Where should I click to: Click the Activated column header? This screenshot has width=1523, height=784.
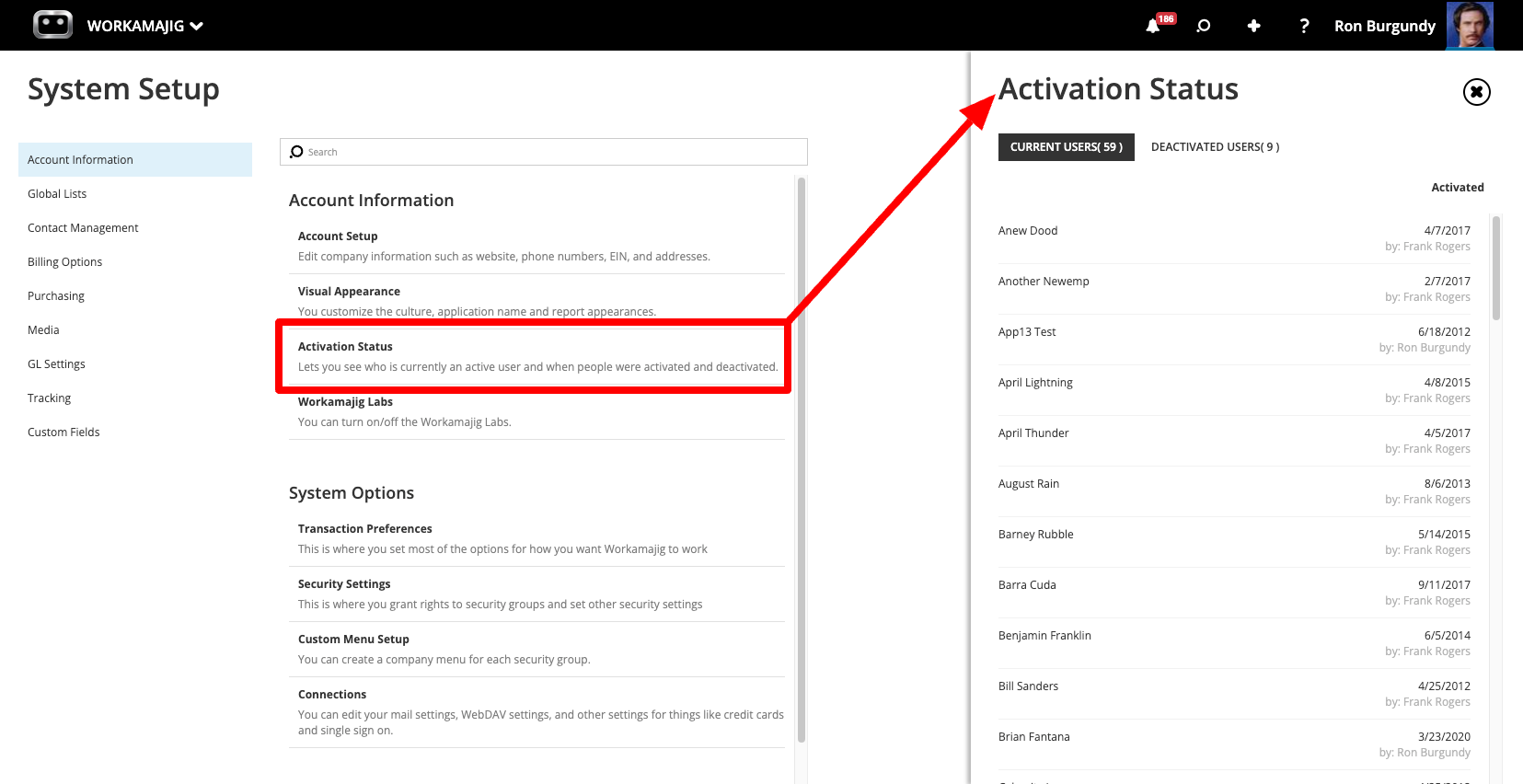1458,187
